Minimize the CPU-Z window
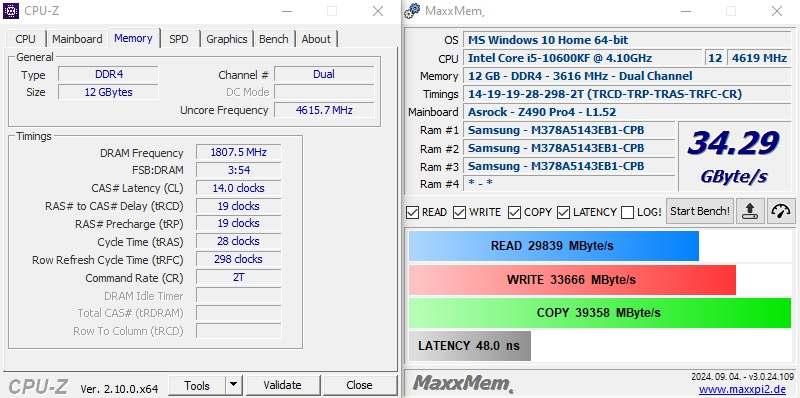 tap(287, 11)
